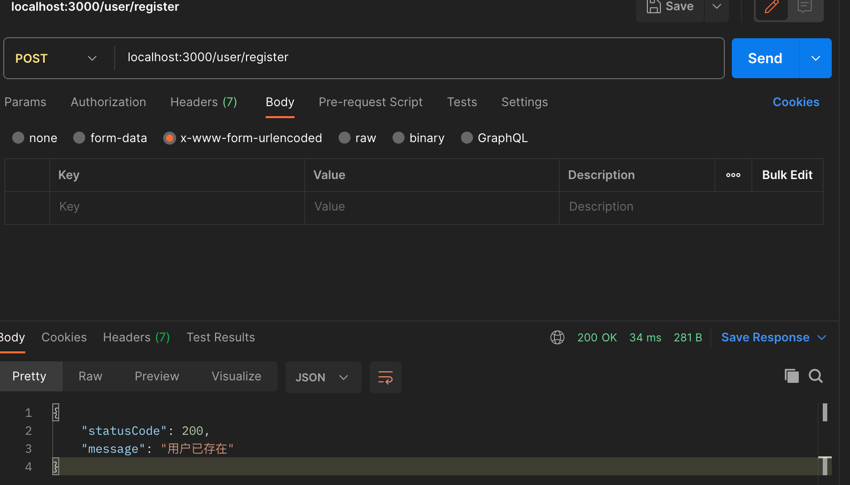Open the POST method dropdown

57,58
